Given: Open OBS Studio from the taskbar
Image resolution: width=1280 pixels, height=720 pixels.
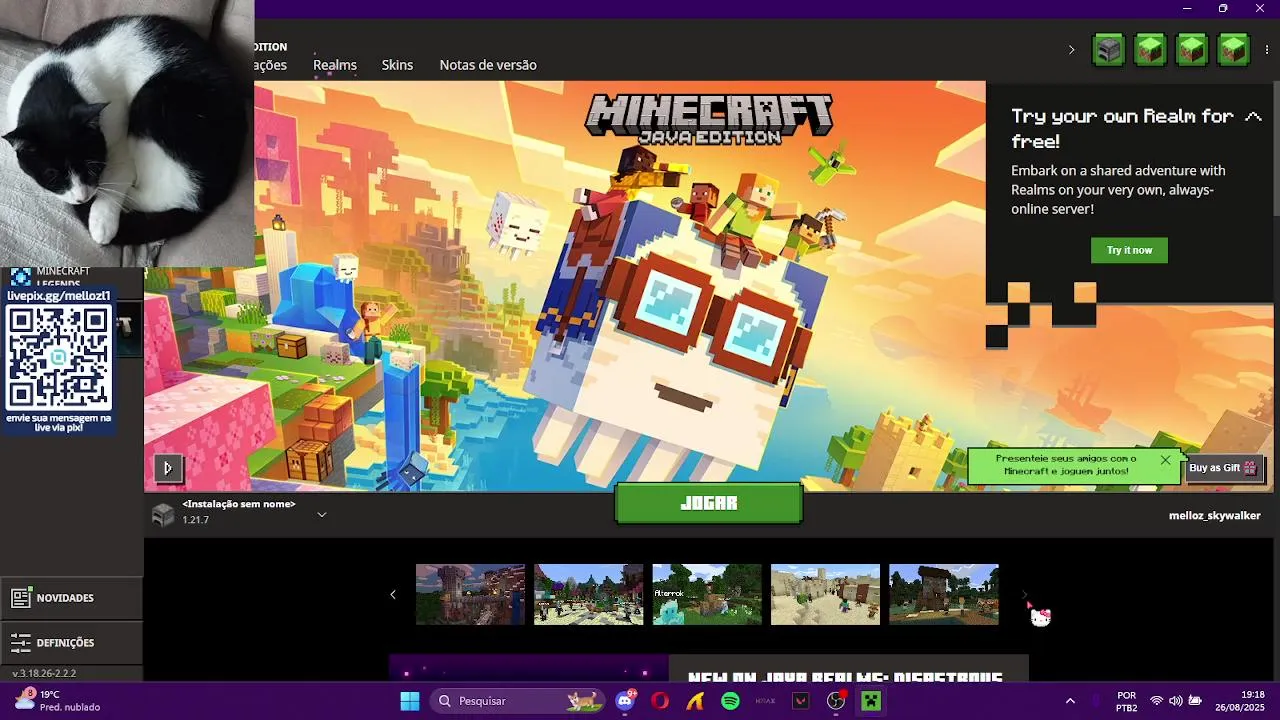Looking at the screenshot, I should pyautogui.click(x=836, y=701).
